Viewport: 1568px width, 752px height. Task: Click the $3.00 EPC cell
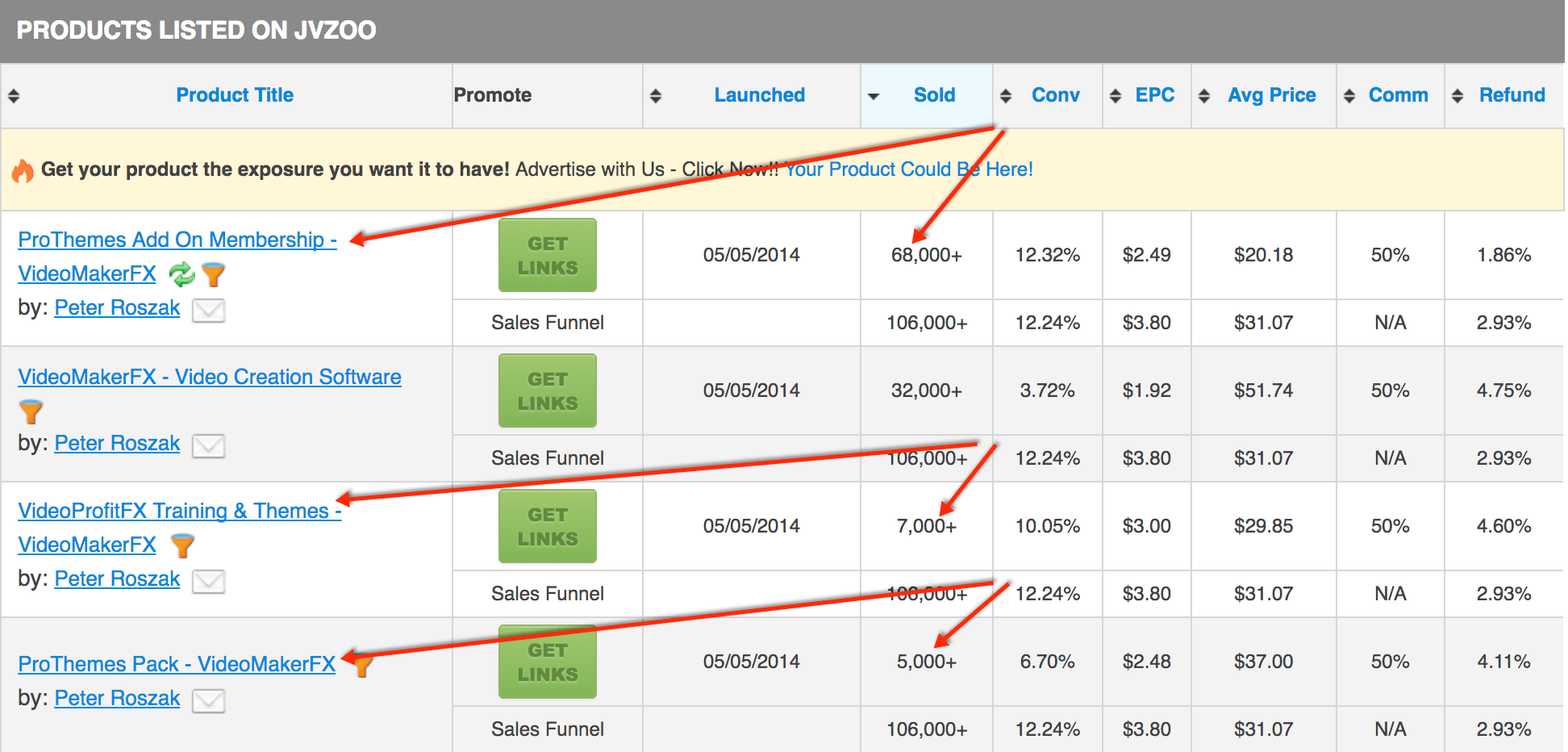click(1147, 526)
